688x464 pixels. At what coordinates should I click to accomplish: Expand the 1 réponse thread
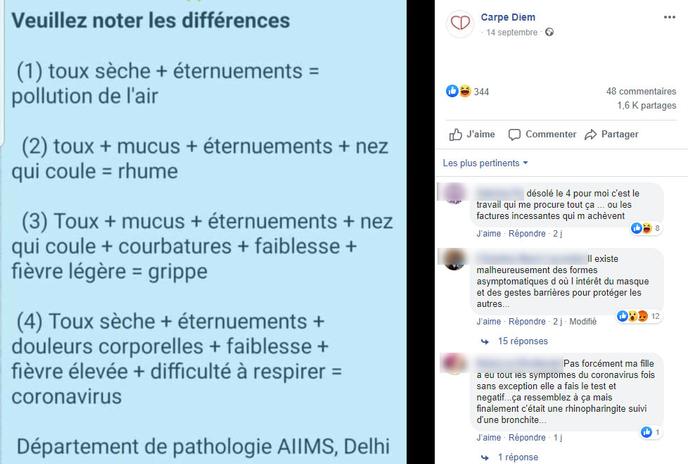[518, 457]
